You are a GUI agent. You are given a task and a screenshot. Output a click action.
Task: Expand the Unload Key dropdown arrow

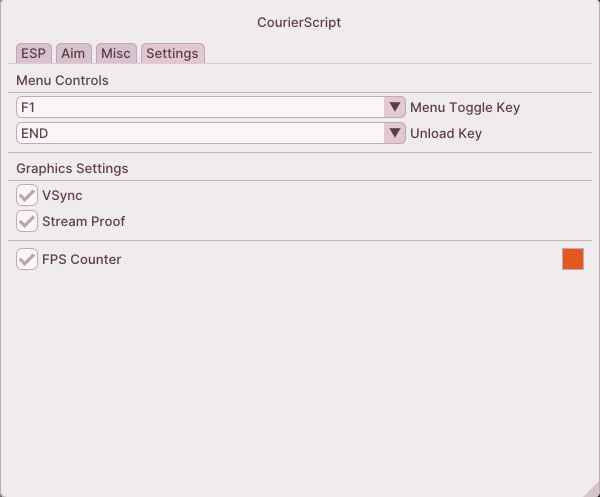(394, 133)
